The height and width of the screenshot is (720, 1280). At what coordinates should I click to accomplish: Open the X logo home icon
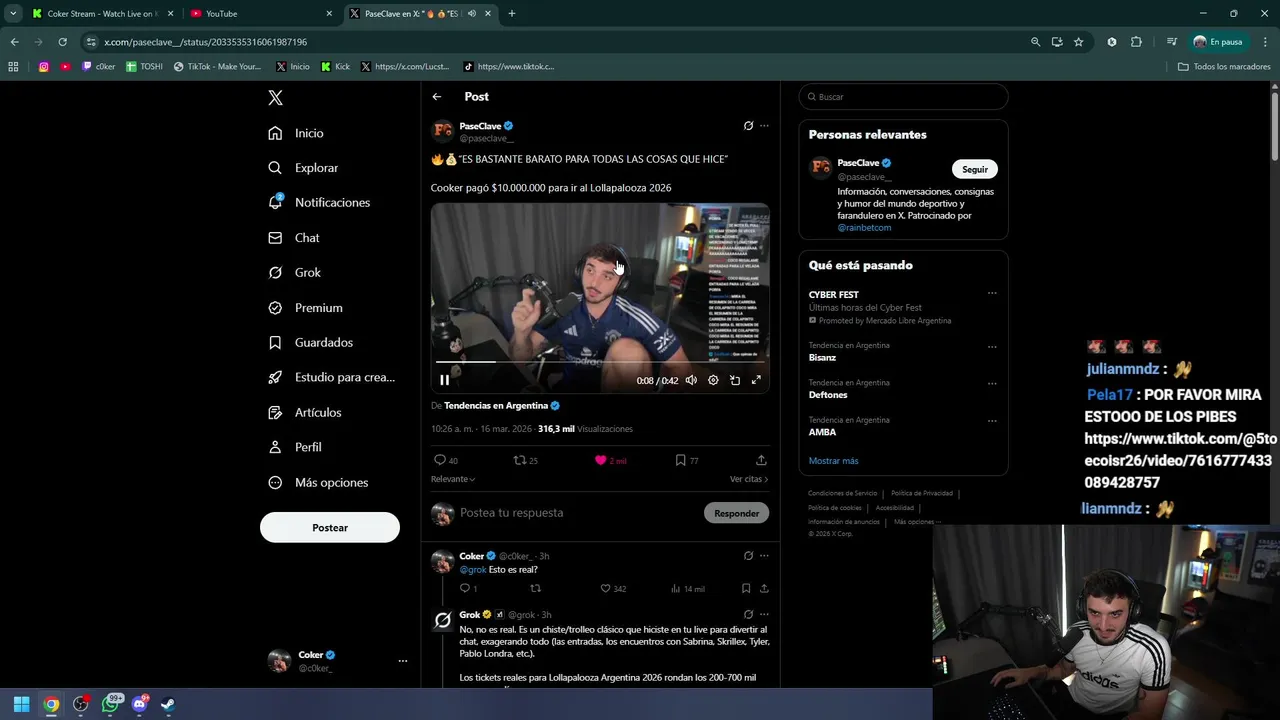click(275, 97)
